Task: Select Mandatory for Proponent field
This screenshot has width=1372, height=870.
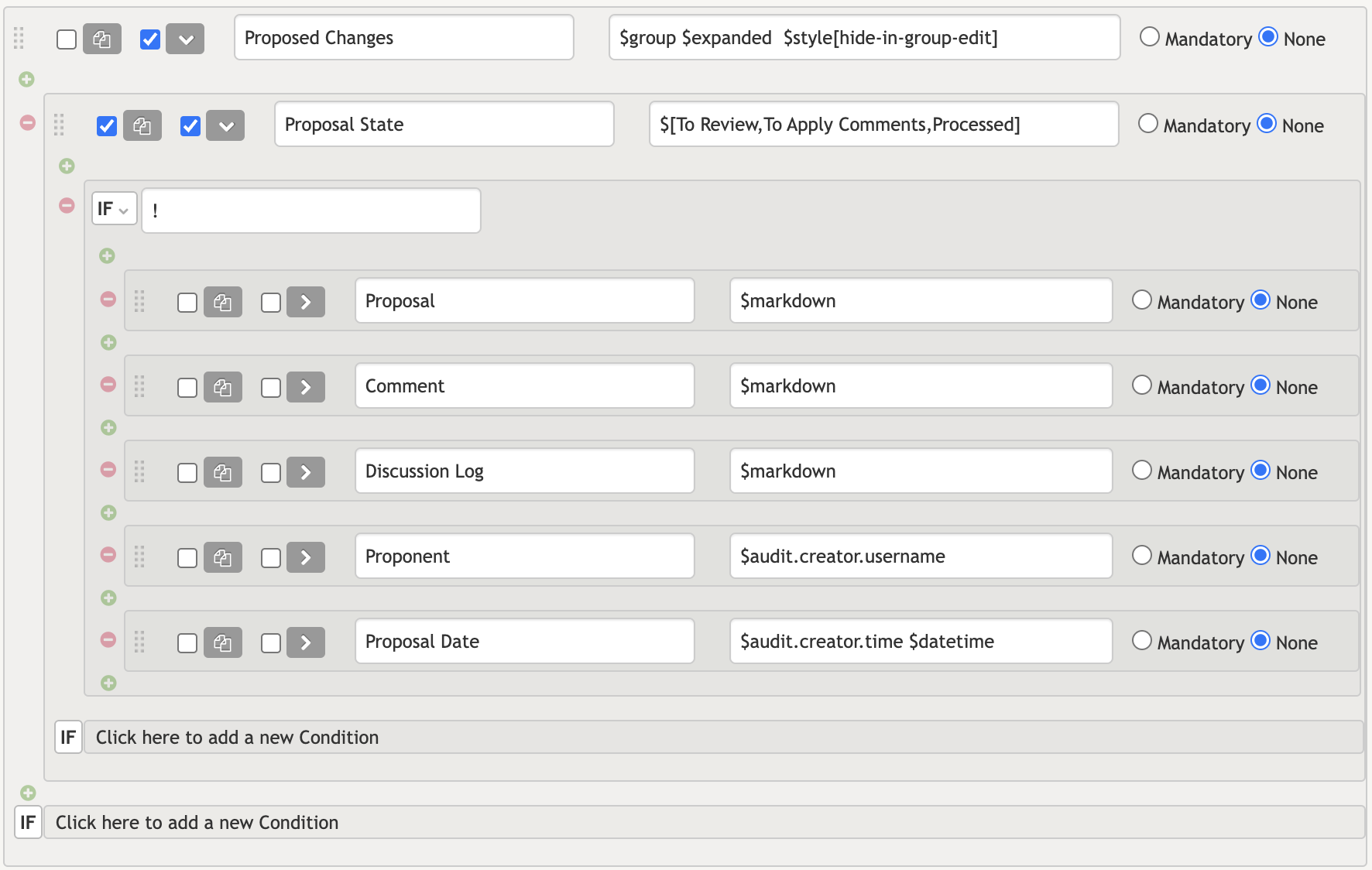Action: 1142,555
